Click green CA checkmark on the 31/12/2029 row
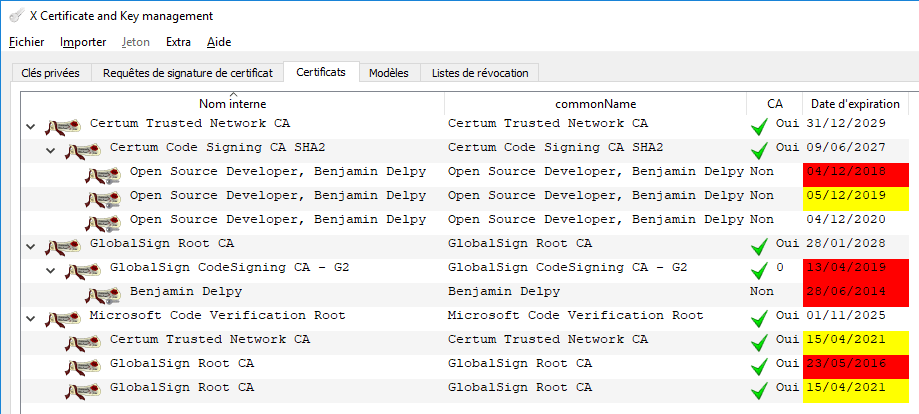 click(759, 127)
